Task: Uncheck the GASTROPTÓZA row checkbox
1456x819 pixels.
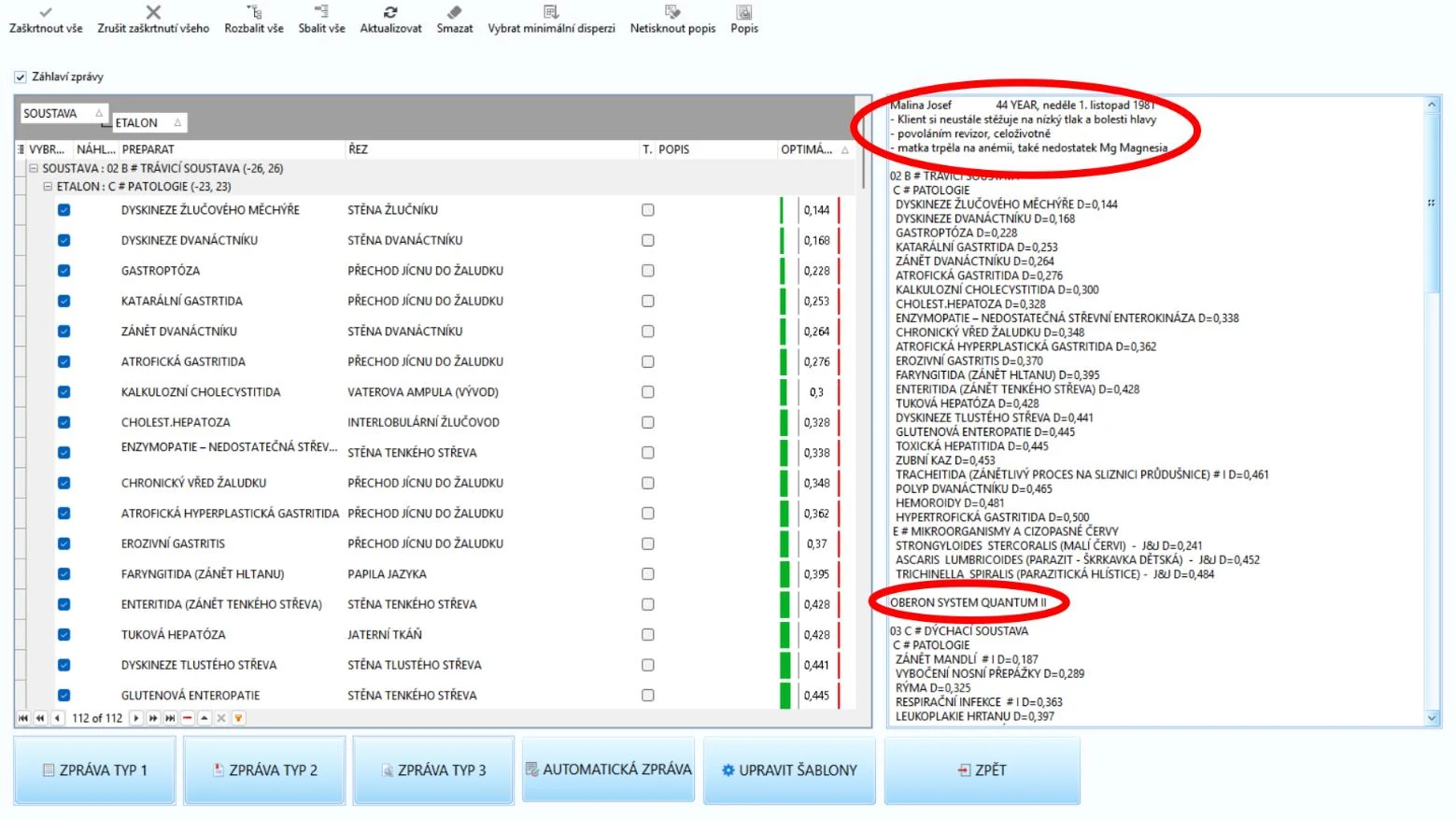Action: point(64,271)
